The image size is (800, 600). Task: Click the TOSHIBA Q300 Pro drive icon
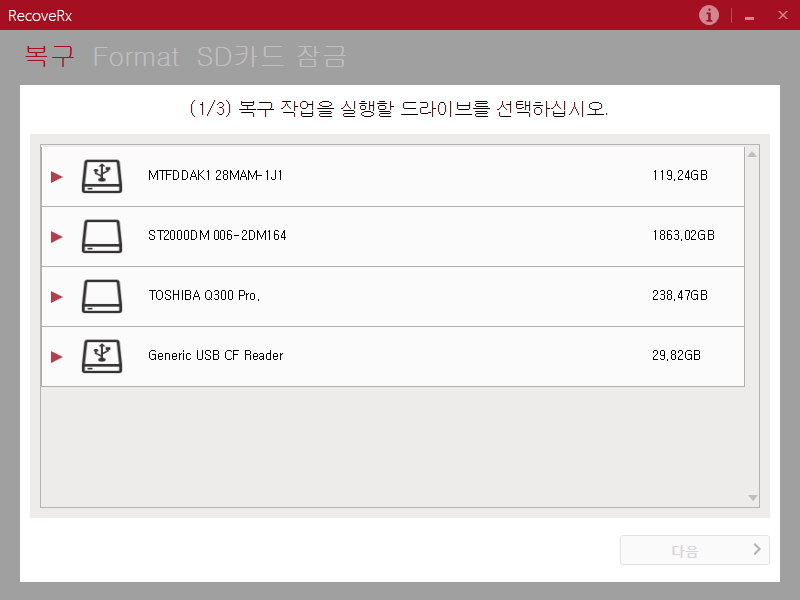[102, 296]
